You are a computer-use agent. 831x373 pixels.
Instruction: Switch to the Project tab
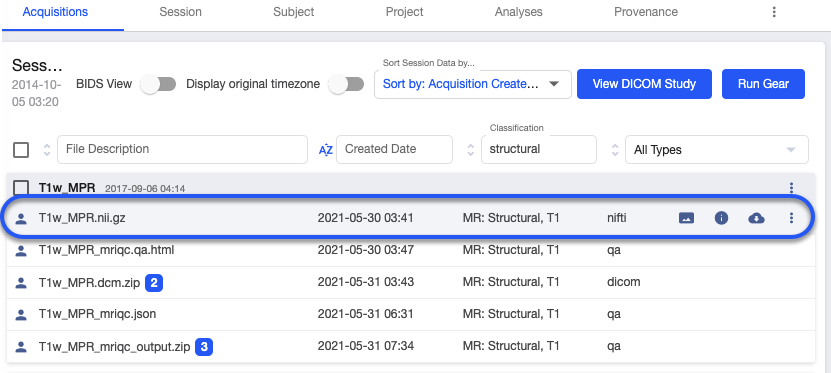[x=404, y=12]
